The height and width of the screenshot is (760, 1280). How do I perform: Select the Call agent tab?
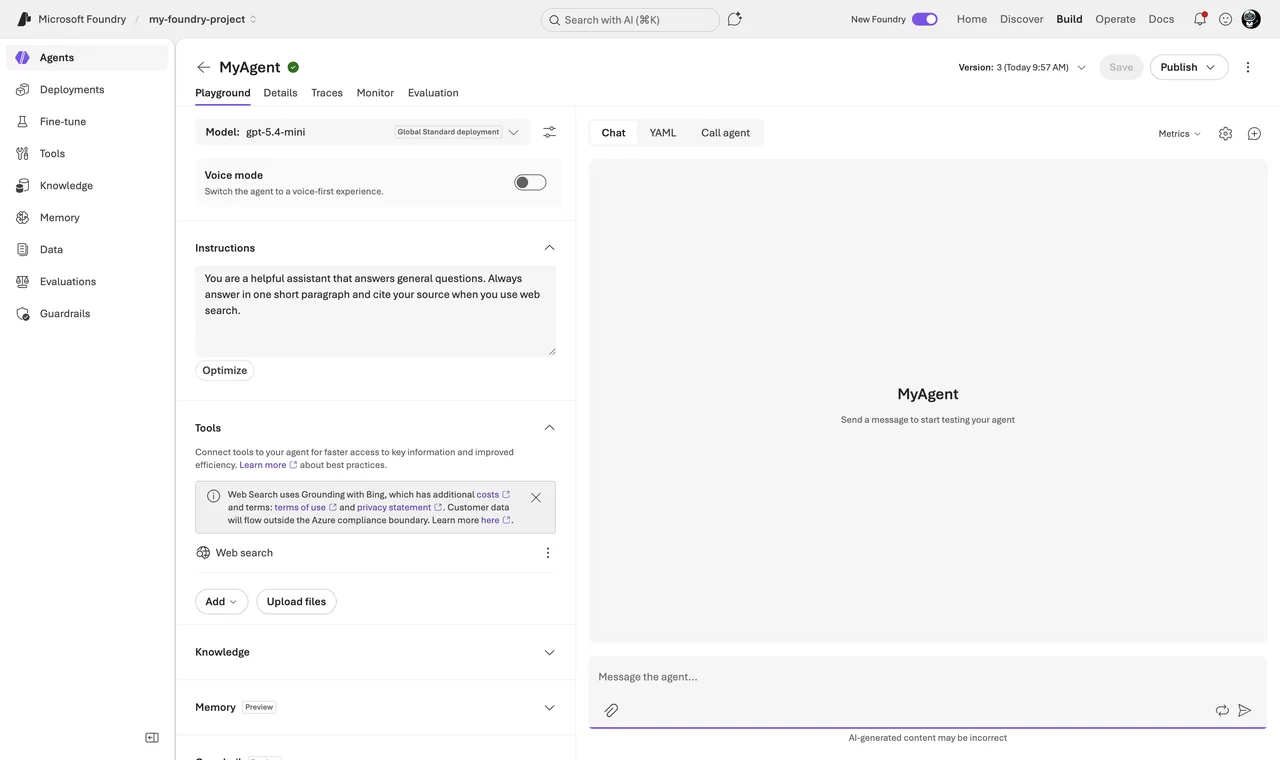[725, 133]
